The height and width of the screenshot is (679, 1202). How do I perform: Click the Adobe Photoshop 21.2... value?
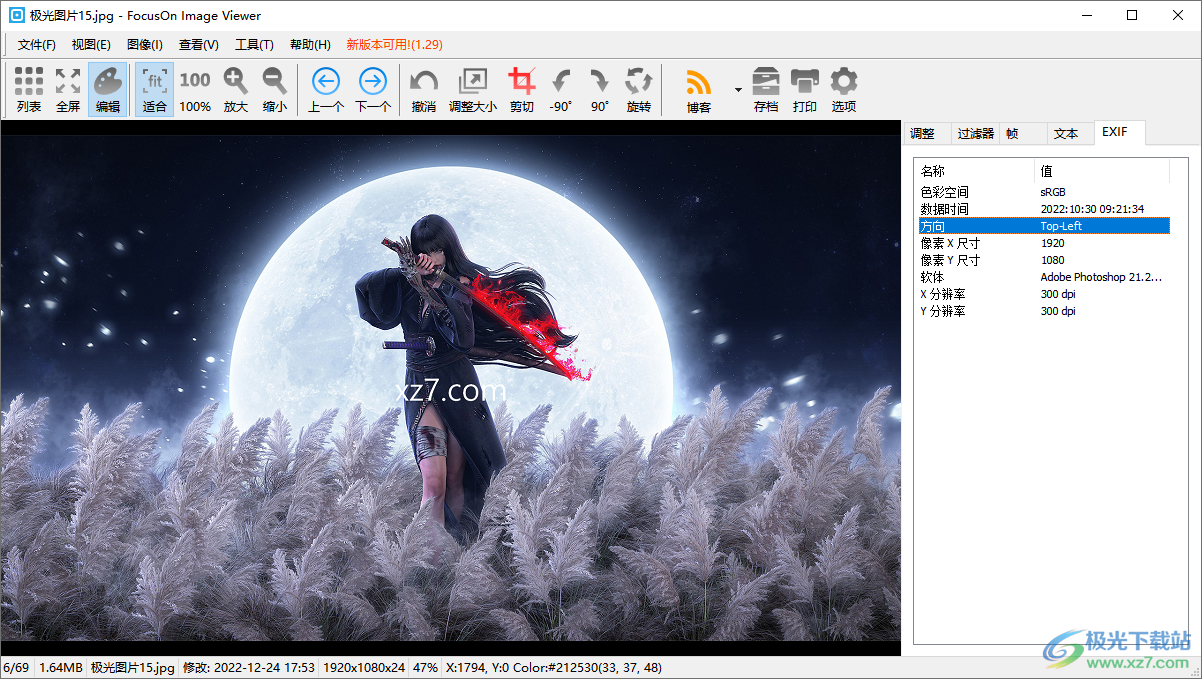1102,277
